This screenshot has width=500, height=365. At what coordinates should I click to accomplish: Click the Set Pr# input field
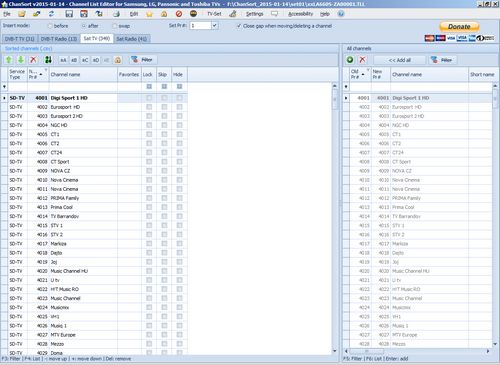click(x=201, y=26)
